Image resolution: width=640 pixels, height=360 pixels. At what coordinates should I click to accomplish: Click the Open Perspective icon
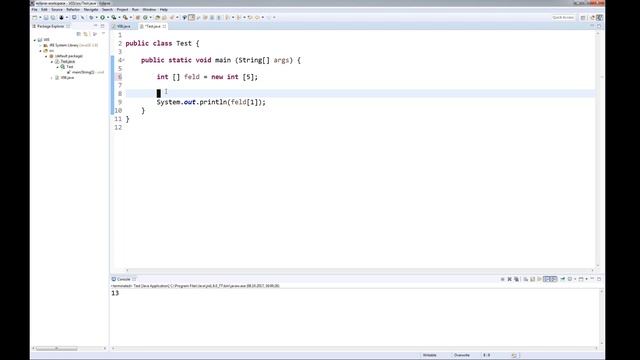coord(583,18)
